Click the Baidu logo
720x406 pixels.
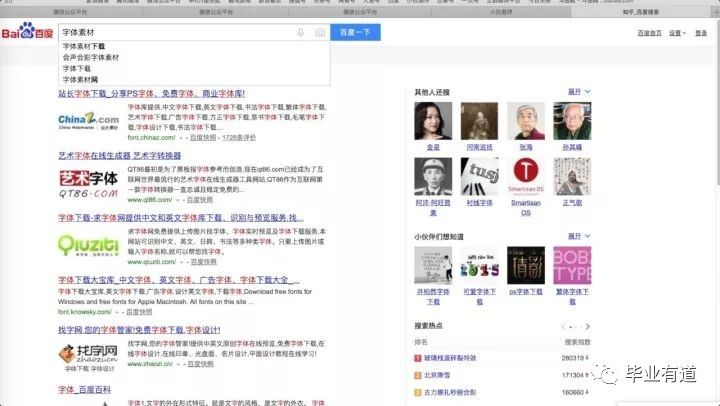[x=25, y=33]
